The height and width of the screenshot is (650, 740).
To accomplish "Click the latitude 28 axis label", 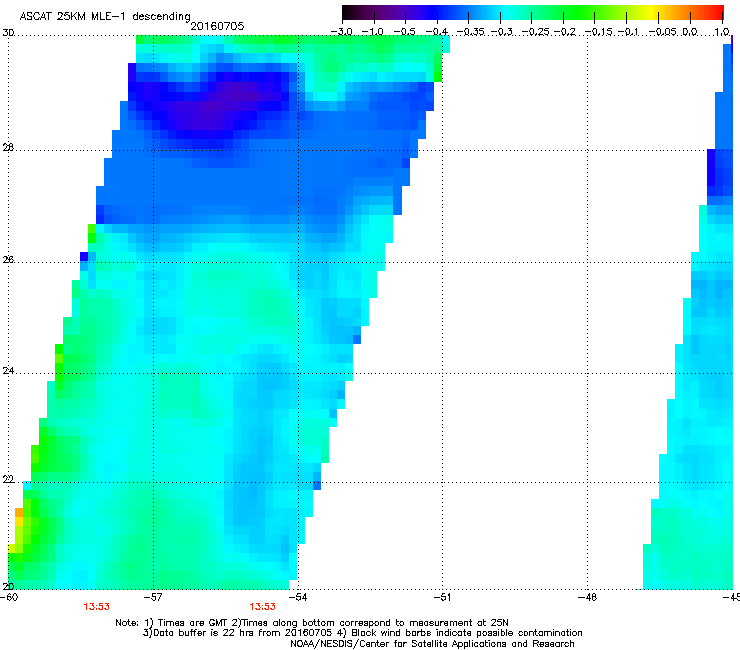I will coord(8,148).
